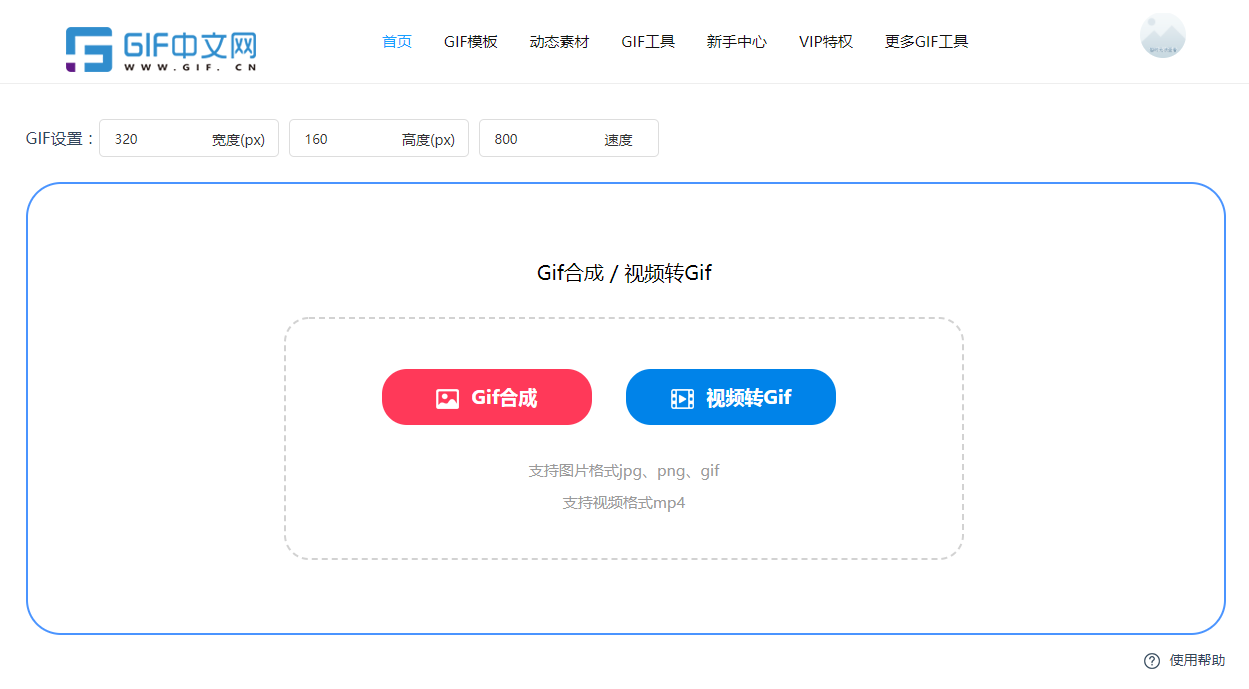1249x689 pixels.
Task: Click the blue 视频转Gif button
Action: pyautogui.click(x=731, y=396)
